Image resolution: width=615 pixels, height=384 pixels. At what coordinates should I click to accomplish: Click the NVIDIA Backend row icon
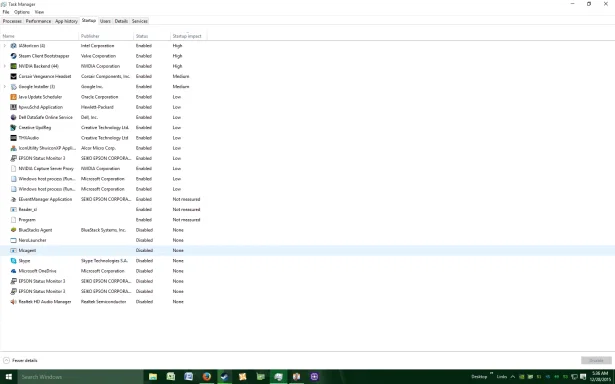13,66
